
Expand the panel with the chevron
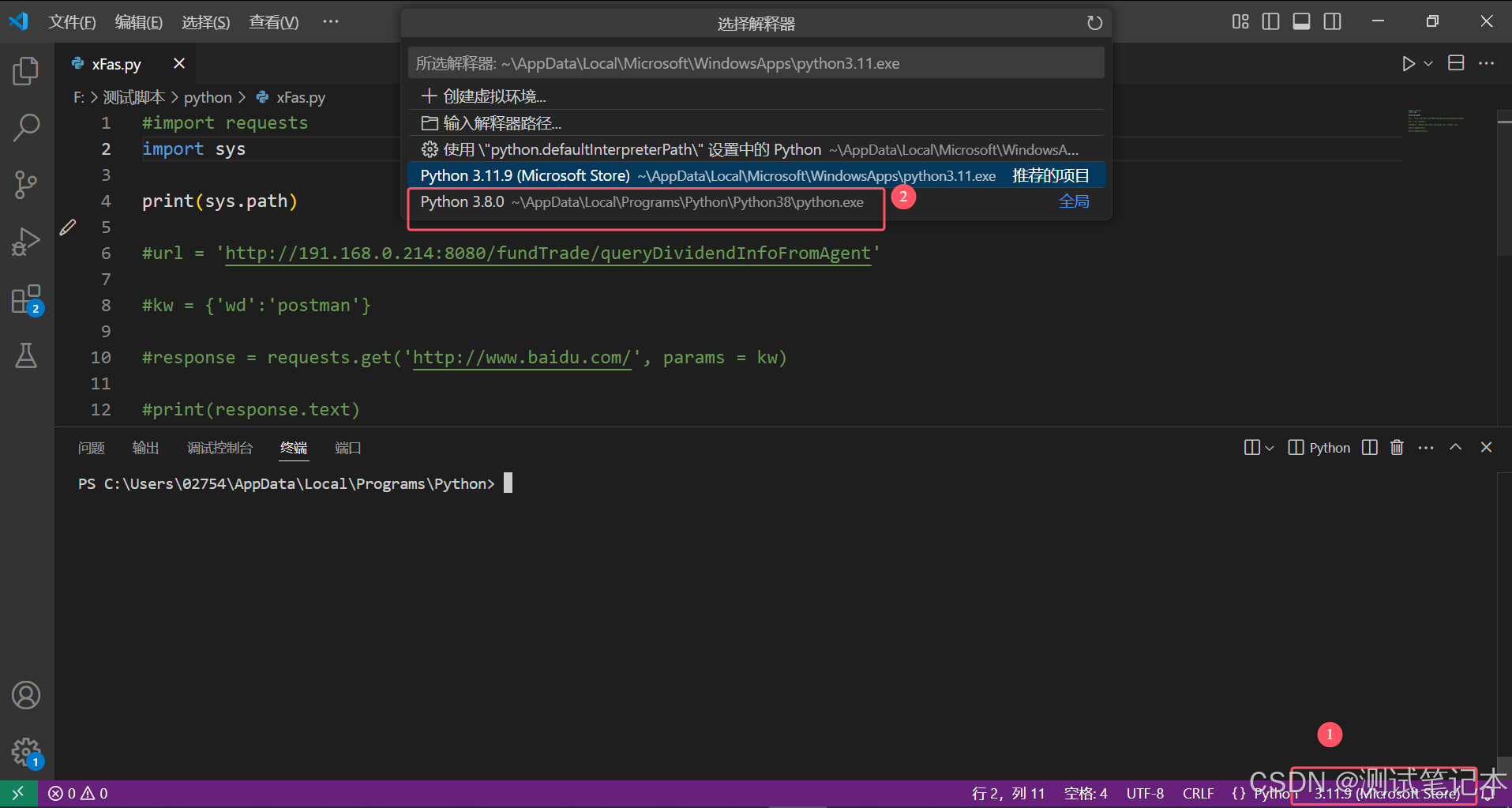pos(1455,447)
